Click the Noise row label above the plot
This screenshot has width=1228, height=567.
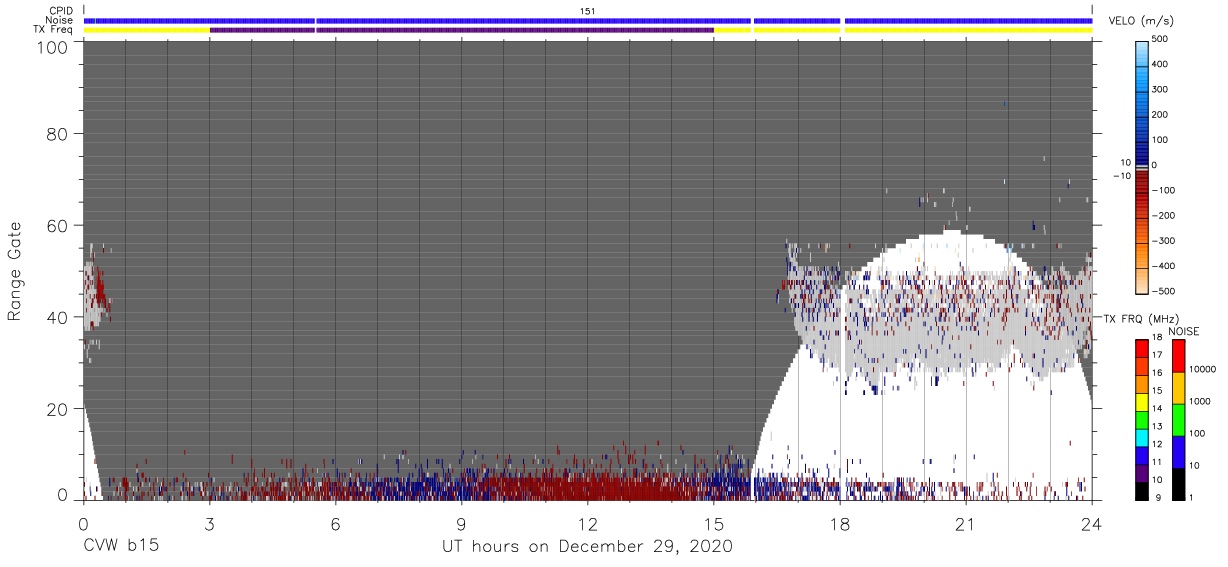pyautogui.click(x=59, y=20)
